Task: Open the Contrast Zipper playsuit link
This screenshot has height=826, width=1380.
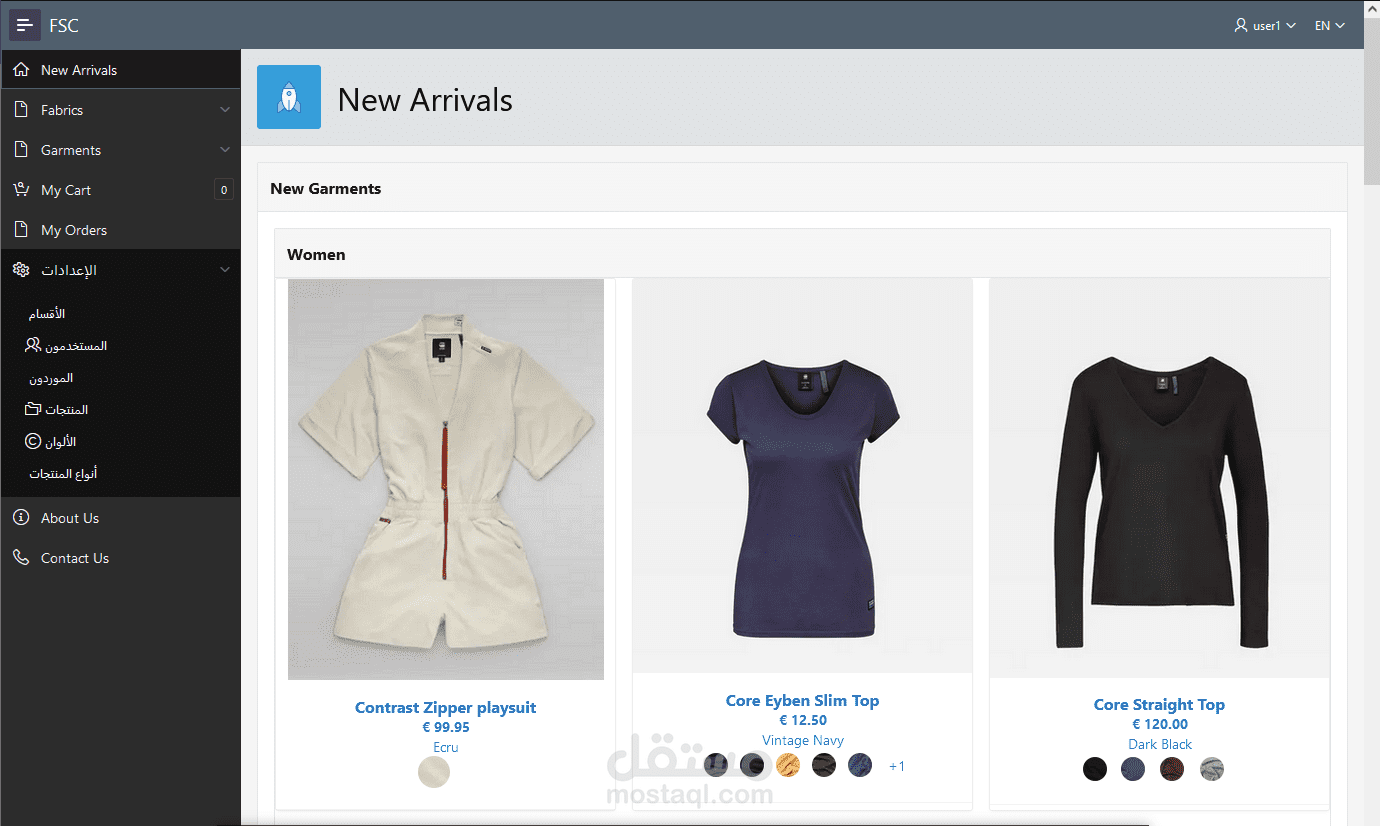Action: click(x=446, y=707)
